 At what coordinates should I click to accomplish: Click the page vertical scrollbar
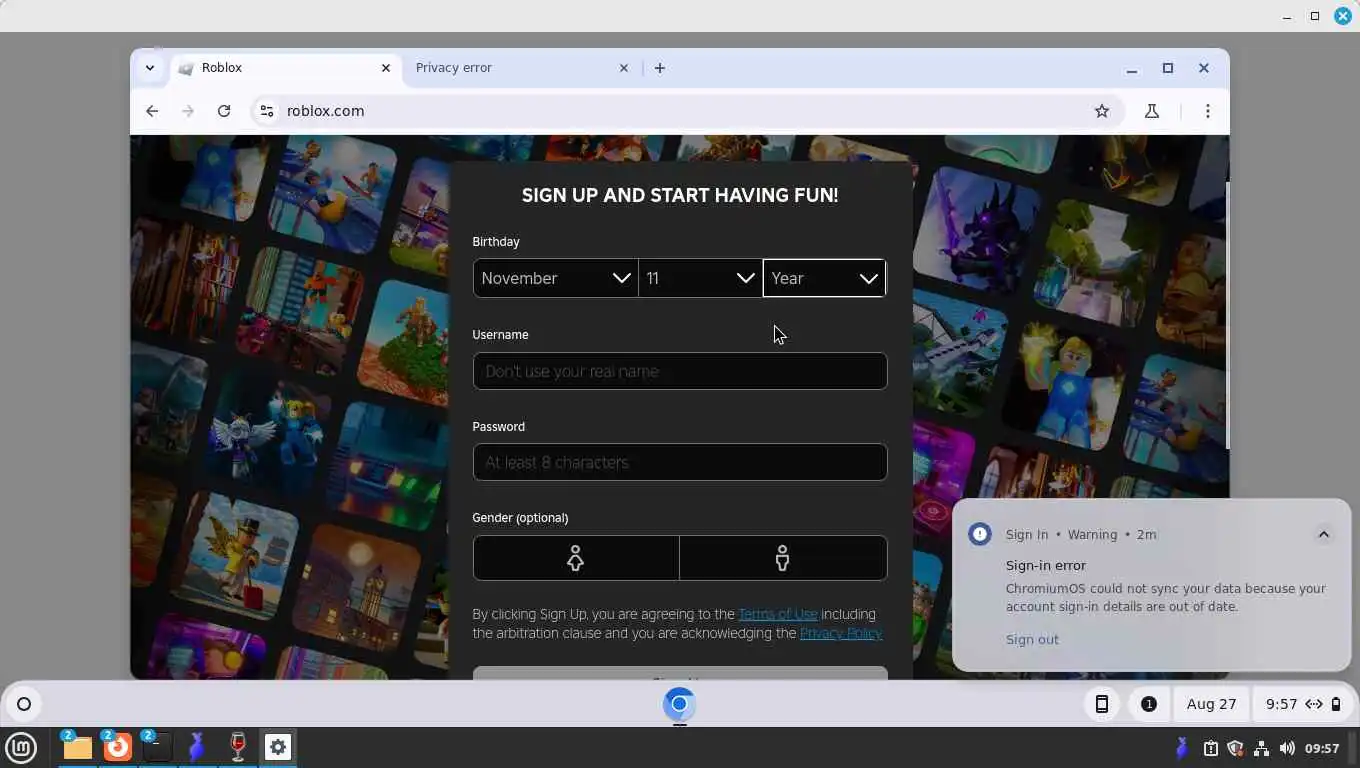tap(1226, 315)
